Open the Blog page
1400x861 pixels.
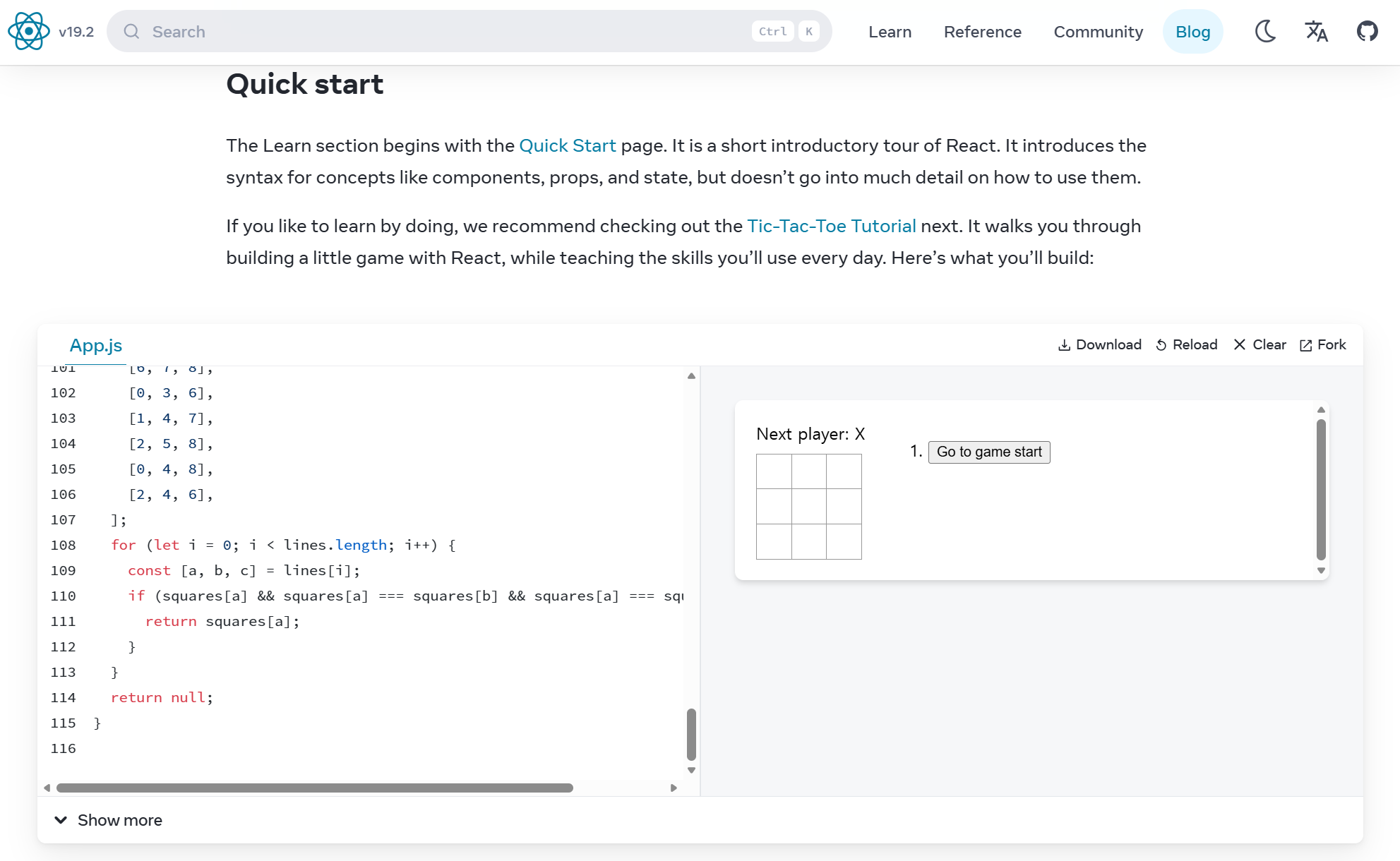tap(1192, 32)
